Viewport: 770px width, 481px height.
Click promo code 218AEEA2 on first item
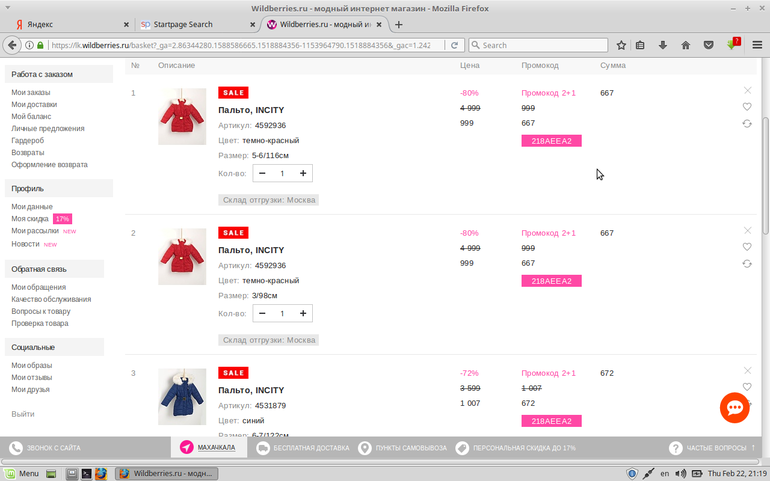551,141
